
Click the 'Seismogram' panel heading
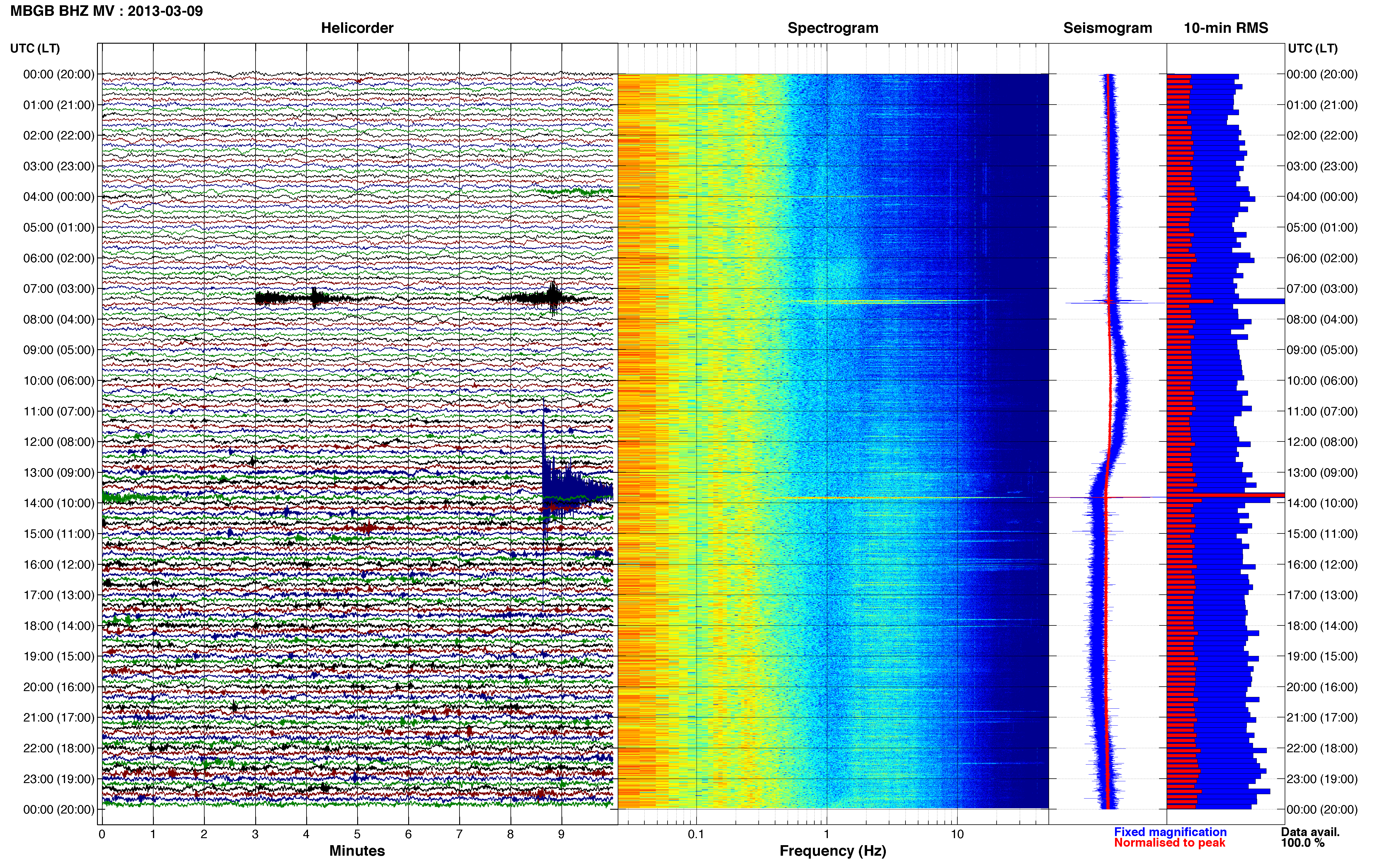point(1108,28)
